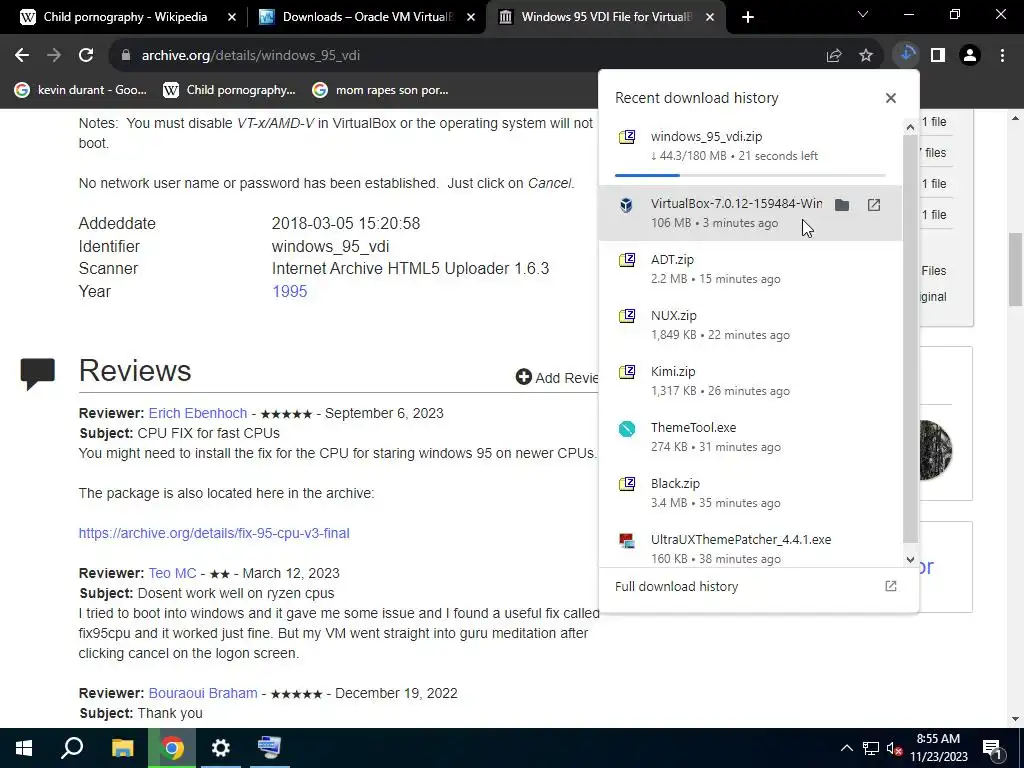1024x768 pixels.
Task: Open the Black.zip download
Action: (x=750, y=494)
